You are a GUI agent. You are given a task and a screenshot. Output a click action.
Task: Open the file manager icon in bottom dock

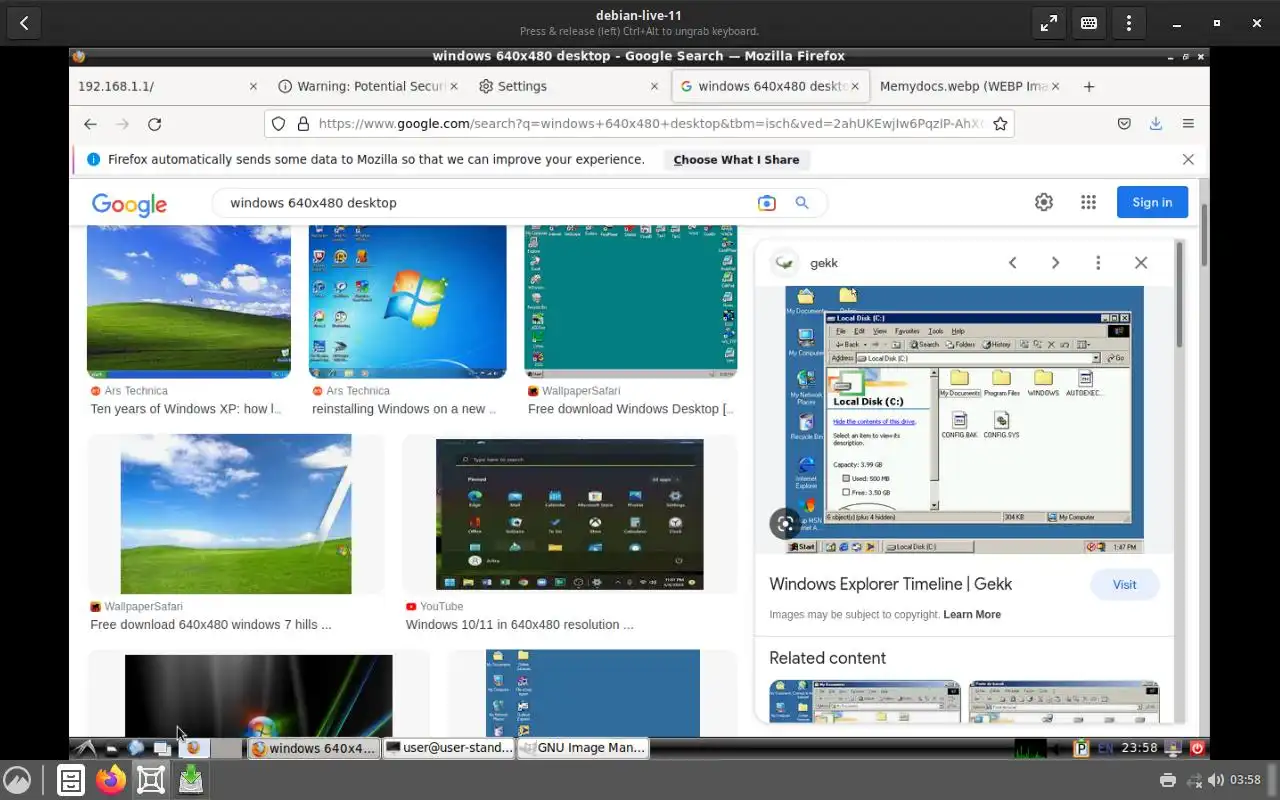pyautogui.click(x=71, y=780)
